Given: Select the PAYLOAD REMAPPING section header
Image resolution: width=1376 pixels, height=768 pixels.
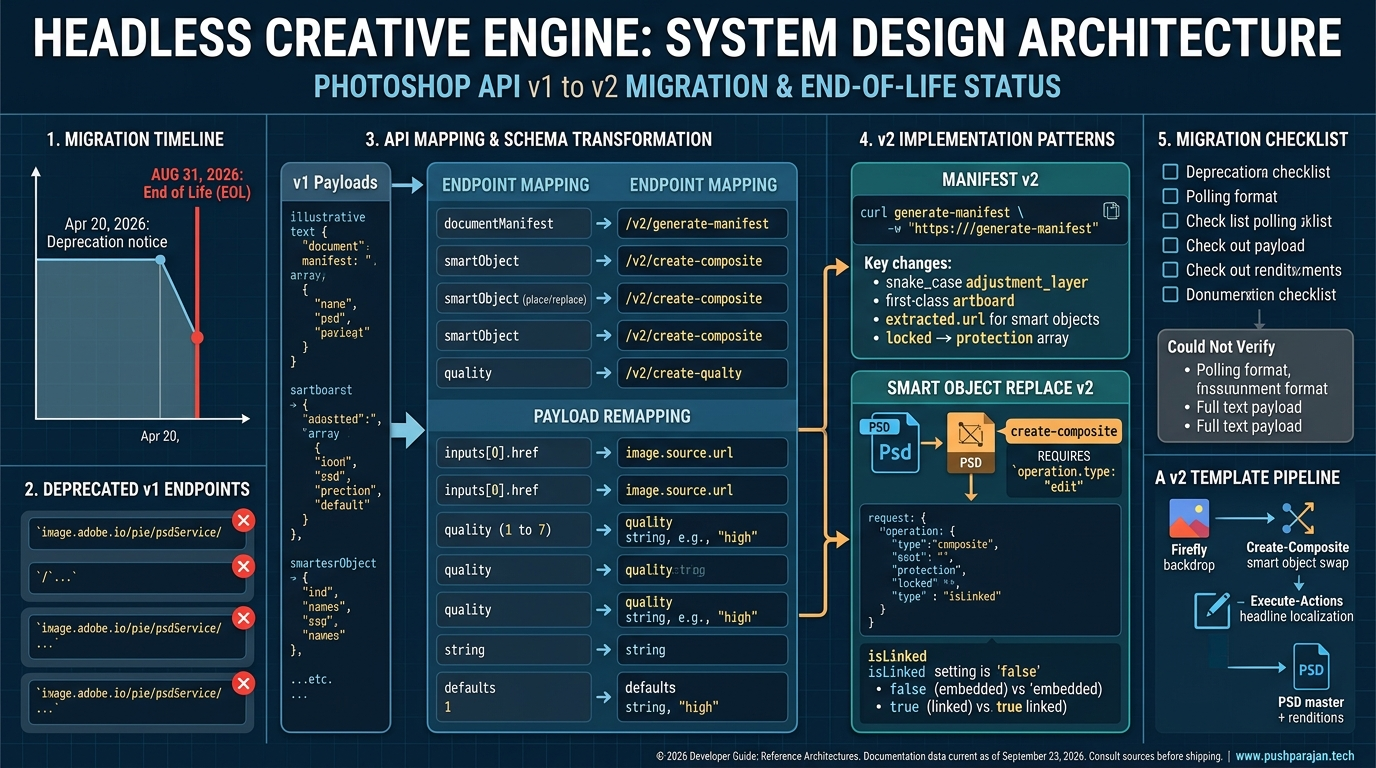Looking at the screenshot, I should click(612, 416).
